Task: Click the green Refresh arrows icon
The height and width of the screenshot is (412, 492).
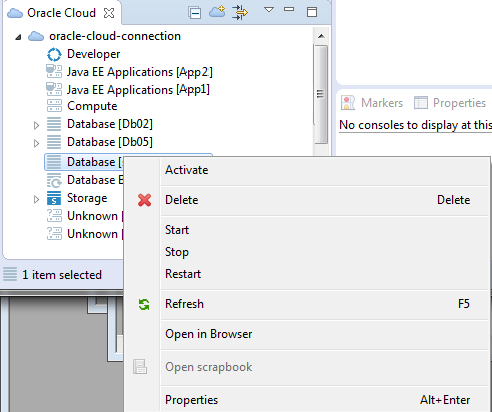Action: [x=144, y=304]
